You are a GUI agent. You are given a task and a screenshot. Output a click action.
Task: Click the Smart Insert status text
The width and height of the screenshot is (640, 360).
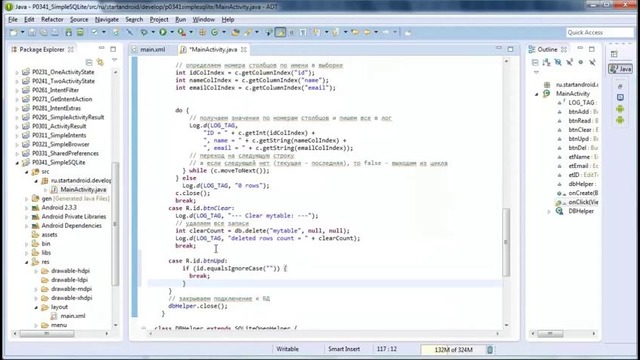pyautogui.click(x=344, y=349)
